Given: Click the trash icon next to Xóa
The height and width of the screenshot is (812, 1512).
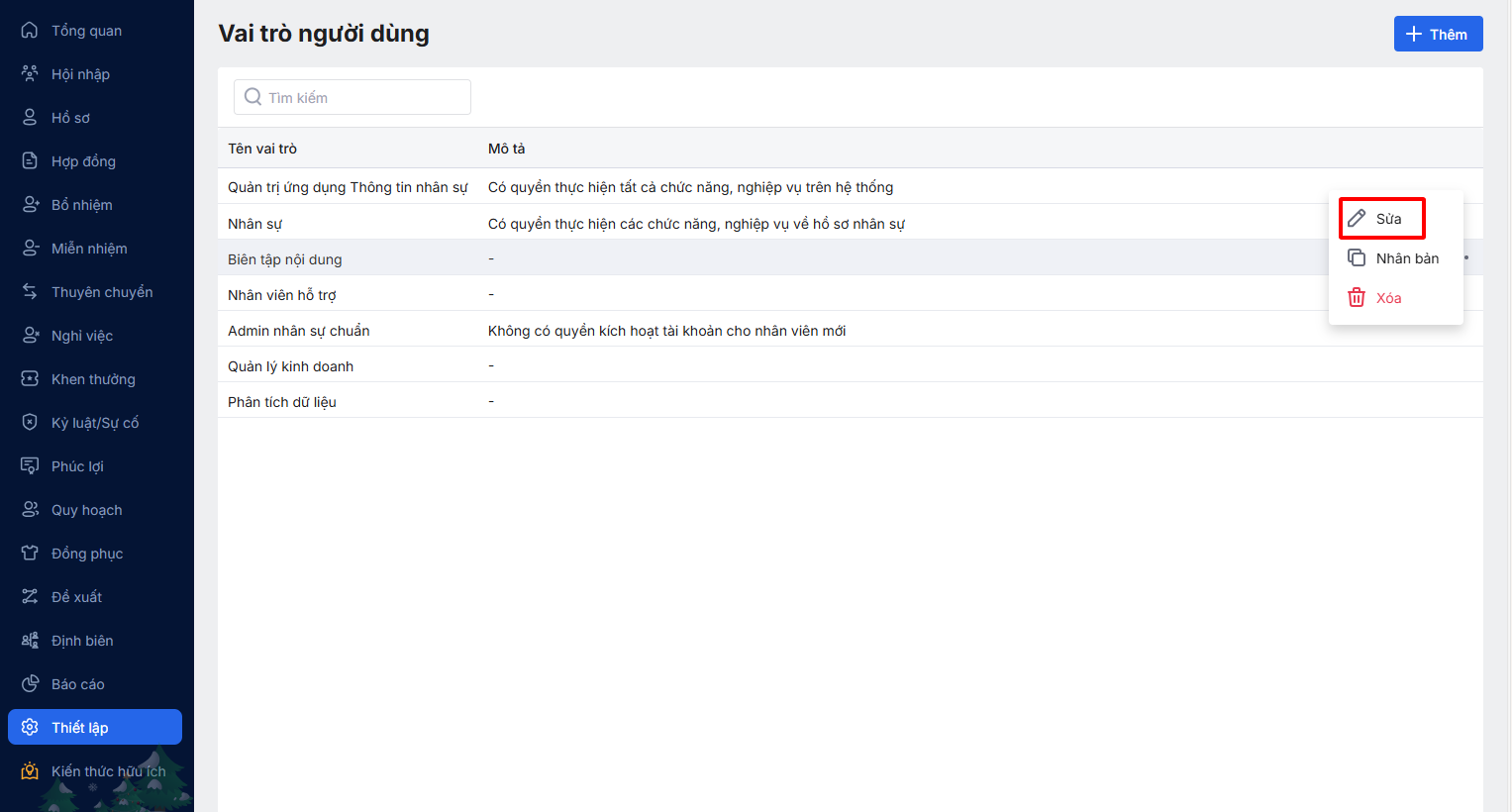Looking at the screenshot, I should point(1357,298).
